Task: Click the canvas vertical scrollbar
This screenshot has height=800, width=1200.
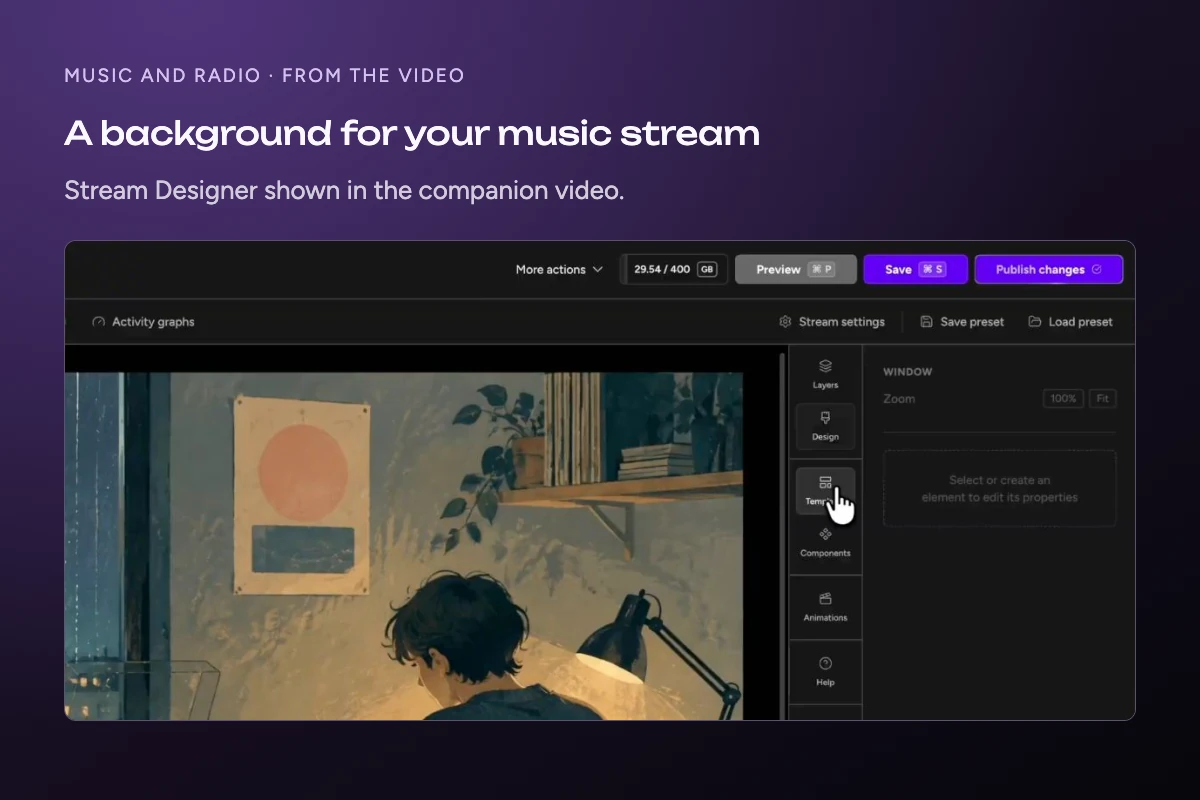Action: click(x=782, y=535)
